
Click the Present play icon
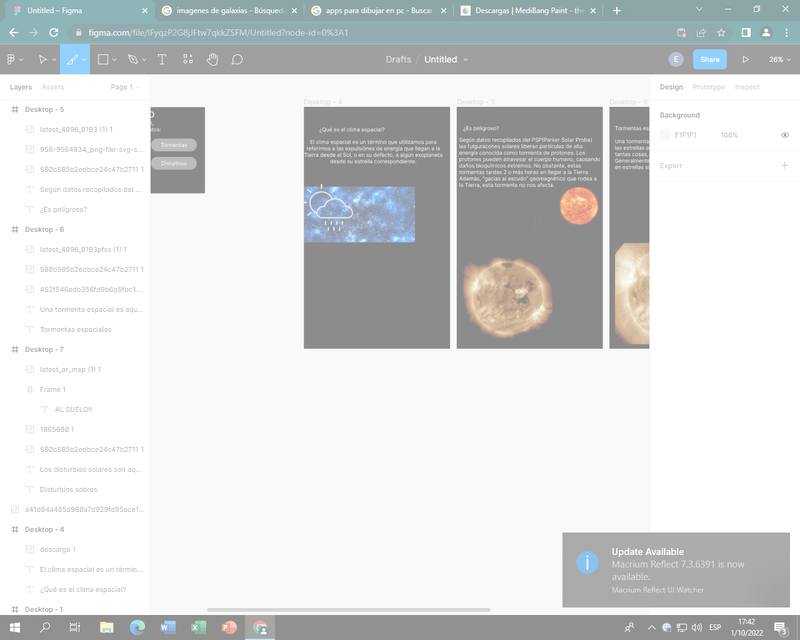coord(746,59)
